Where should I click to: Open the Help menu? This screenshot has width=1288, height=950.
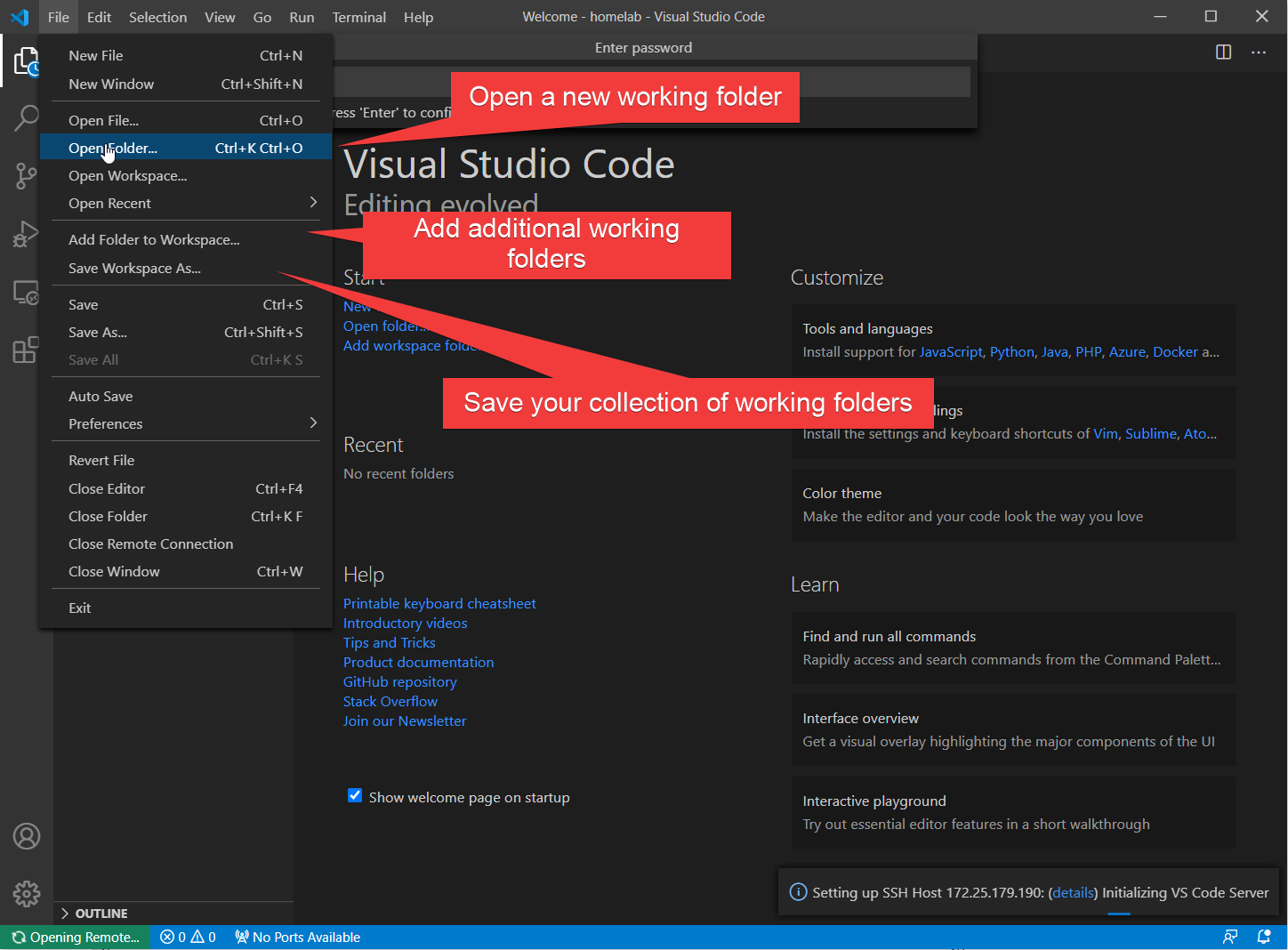418,17
